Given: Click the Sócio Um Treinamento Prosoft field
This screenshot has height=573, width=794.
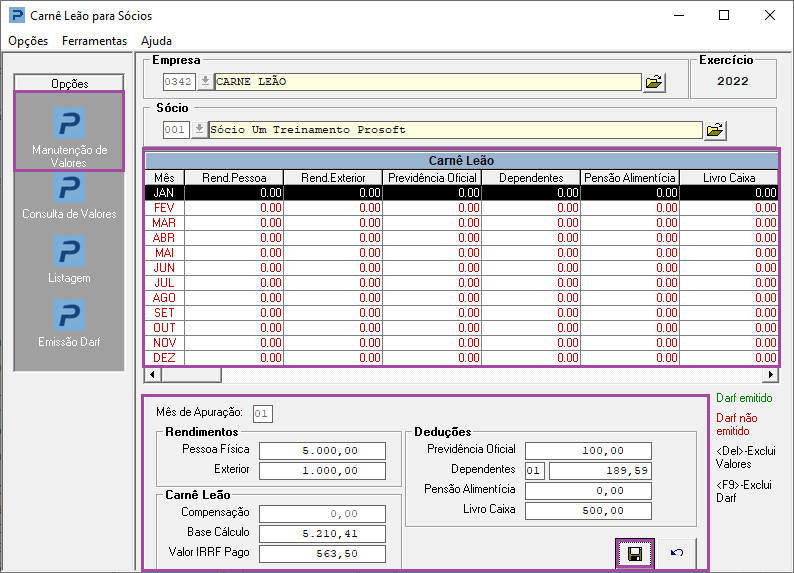Looking at the screenshot, I should pyautogui.click(x=456, y=130).
